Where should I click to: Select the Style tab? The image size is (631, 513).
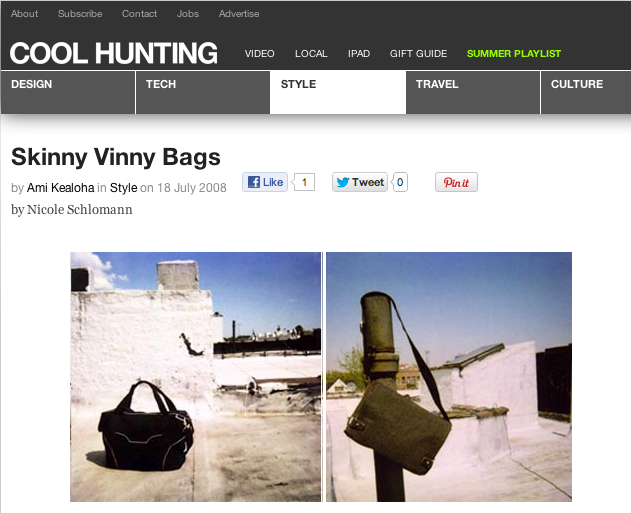click(x=338, y=93)
